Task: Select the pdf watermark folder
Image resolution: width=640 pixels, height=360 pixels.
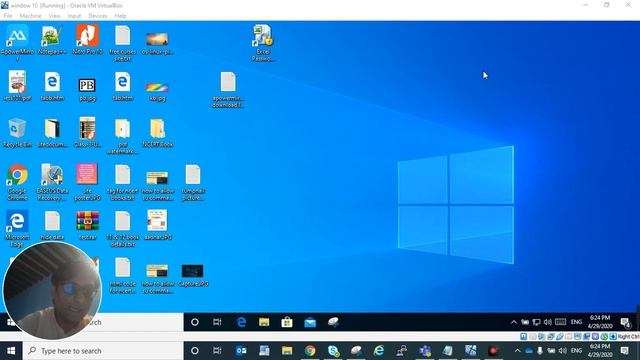Action: click(x=122, y=136)
